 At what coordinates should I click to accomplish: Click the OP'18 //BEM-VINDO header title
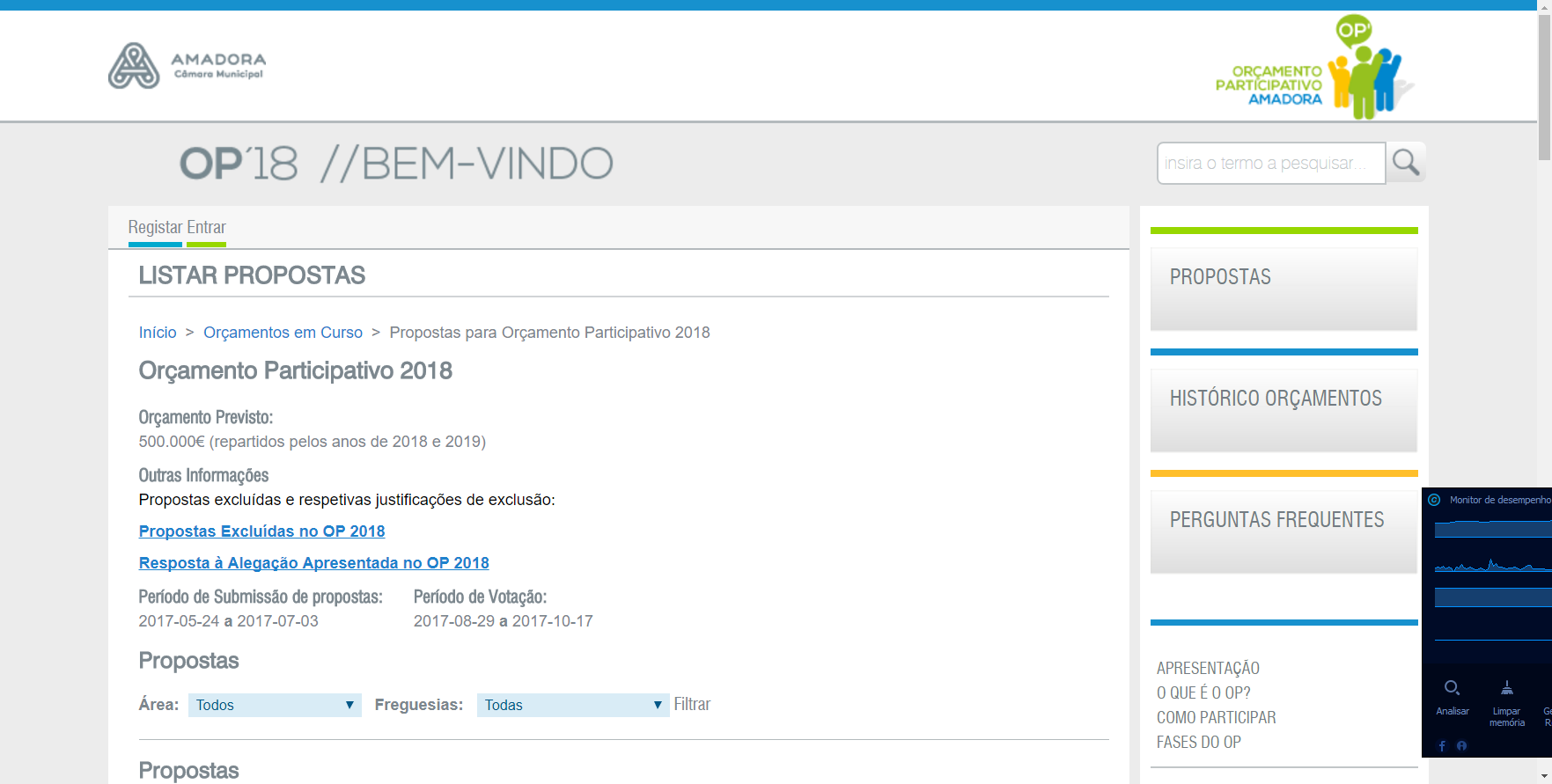coord(396,164)
